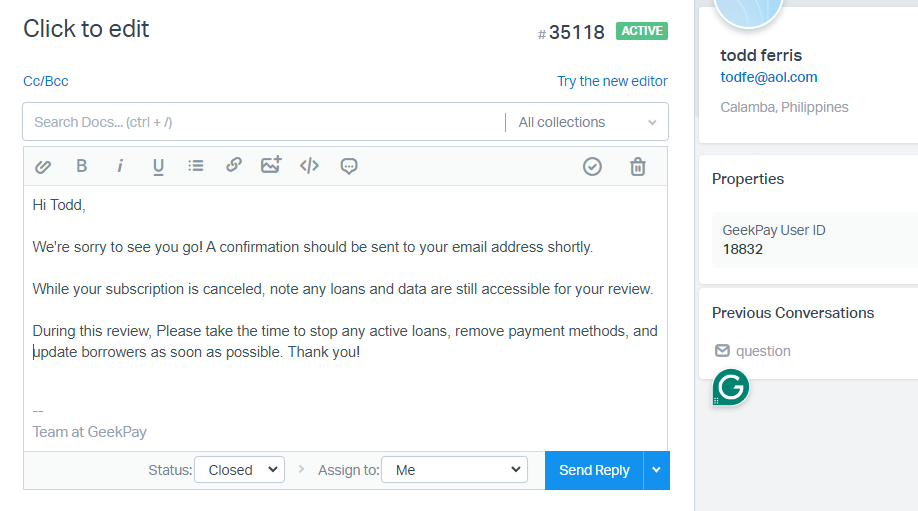
Task: Open the Status dropdown set to Closed
Action: pyautogui.click(x=239, y=470)
